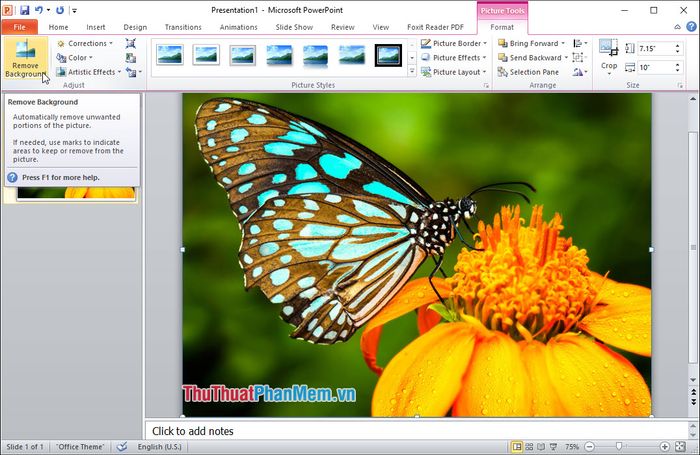Open the Undo history dropdown arrow
This screenshot has height=455, width=700.
(x=48, y=10)
